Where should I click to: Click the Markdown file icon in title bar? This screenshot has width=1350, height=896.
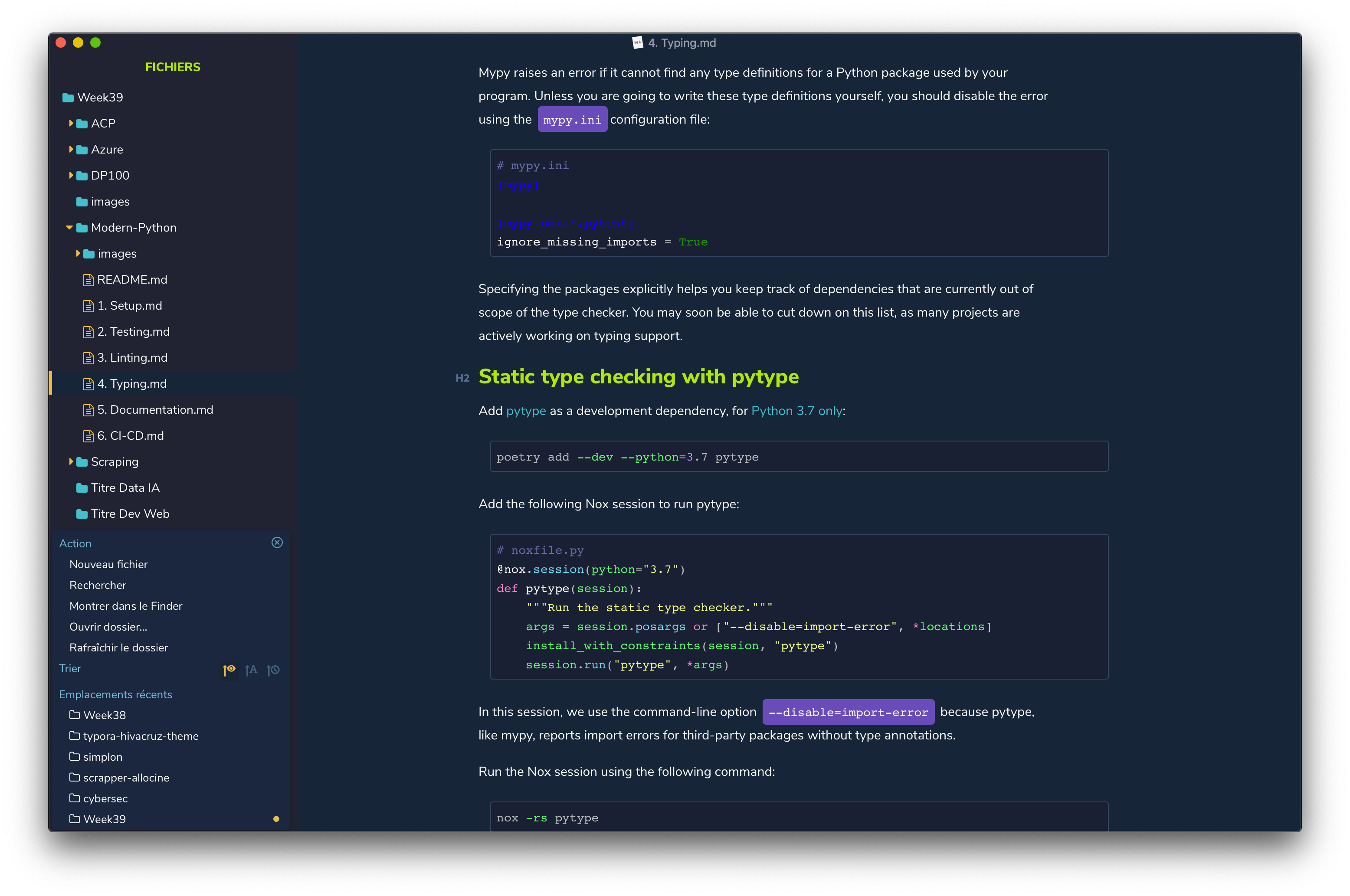tap(637, 43)
